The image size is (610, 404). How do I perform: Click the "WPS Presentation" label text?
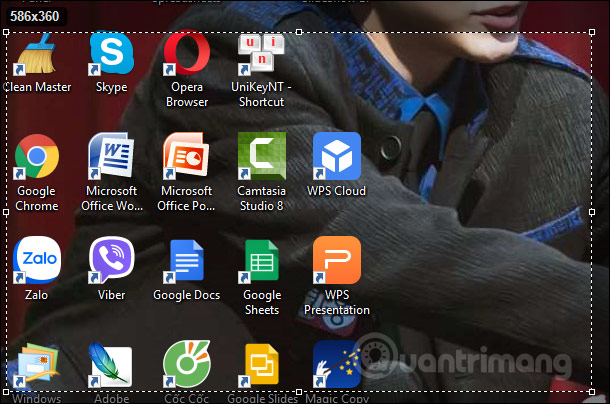tap(337, 302)
